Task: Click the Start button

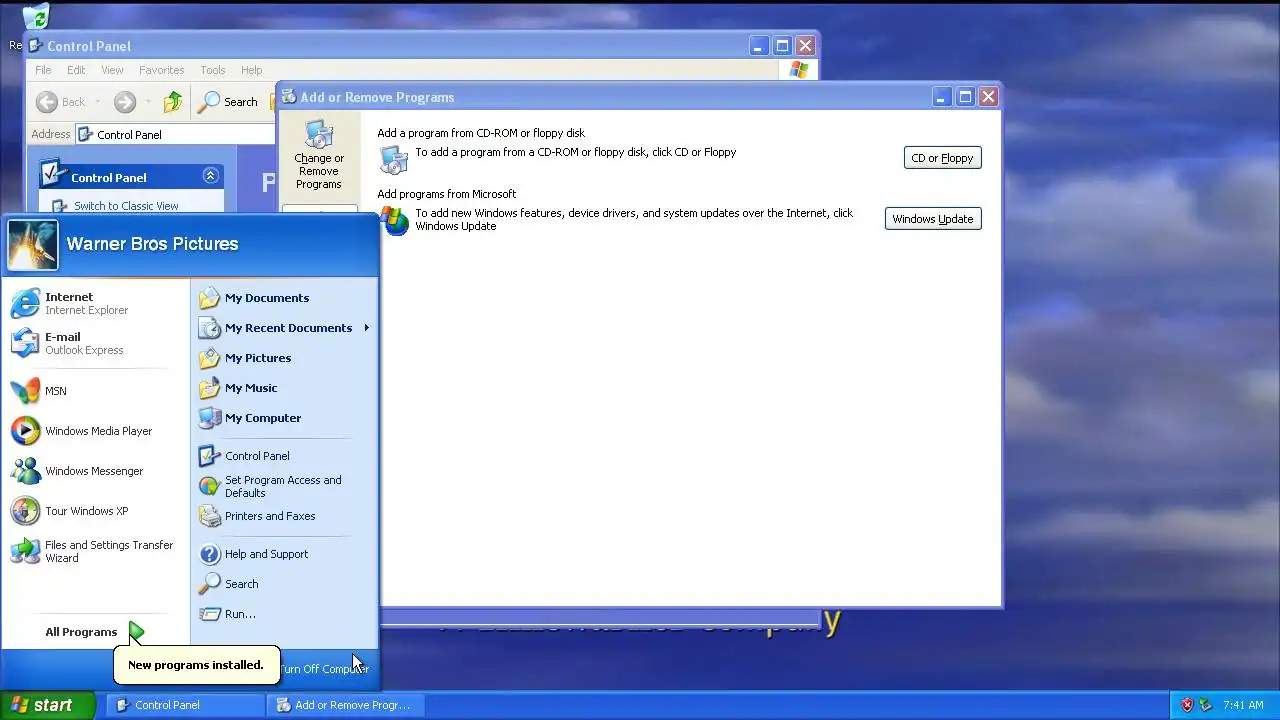Action: [47, 705]
